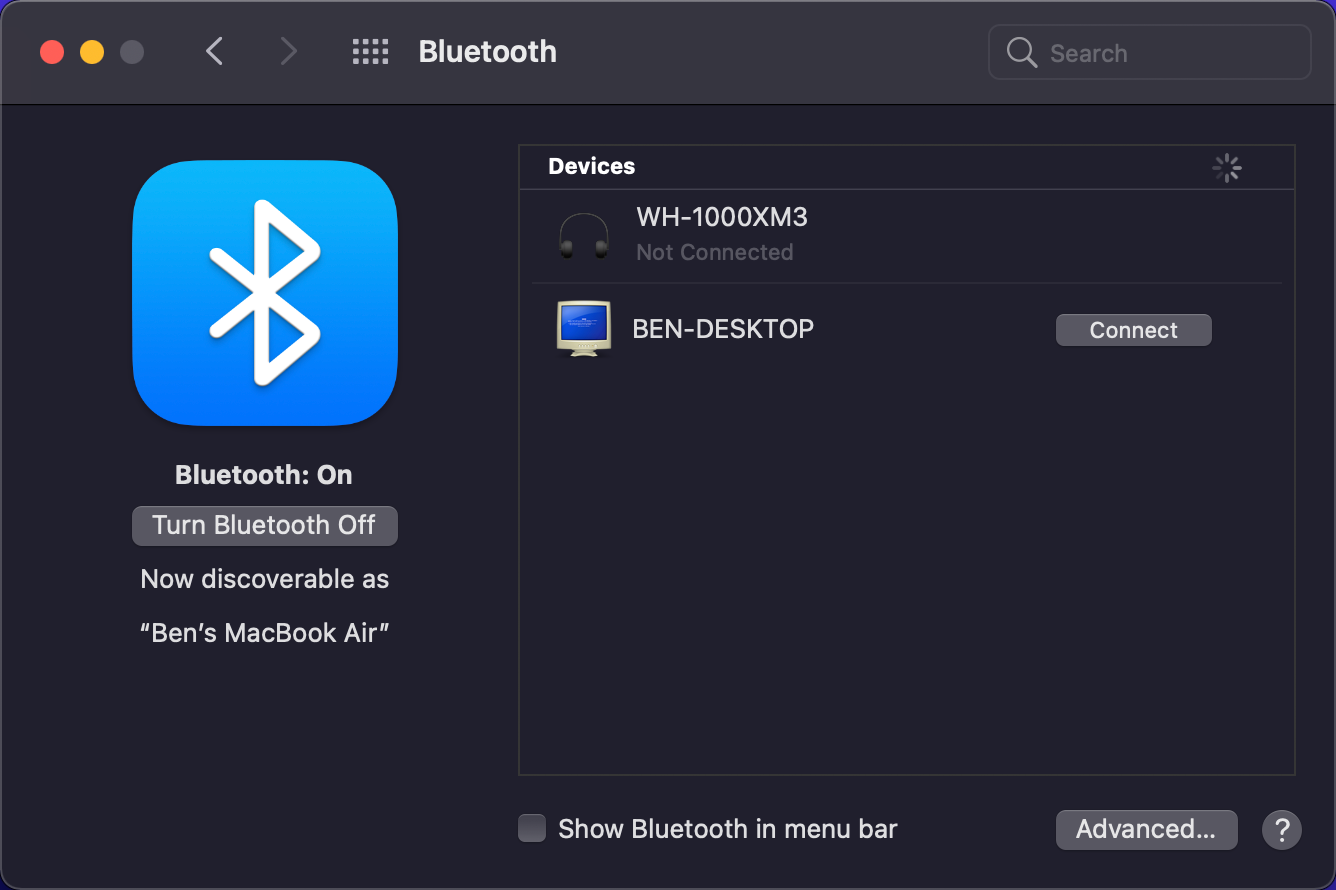Image resolution: width=1336 pixels, height=890 pixels.
Task: Click the forward navigation arrow
Action: 288,50
